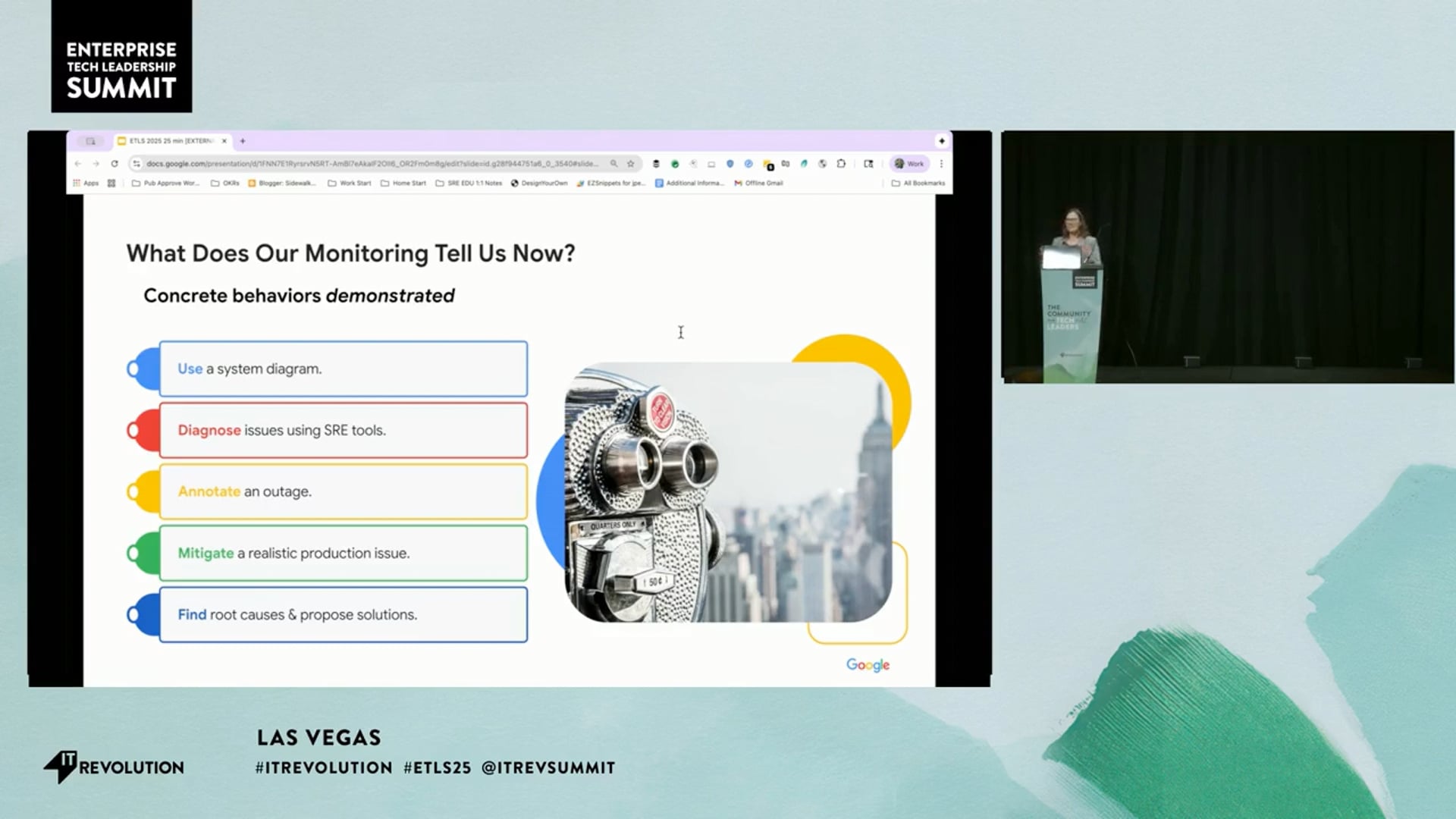Open Pub Approve Wor... bookmark folder
1456x819 pixels.
click(166, 183)
